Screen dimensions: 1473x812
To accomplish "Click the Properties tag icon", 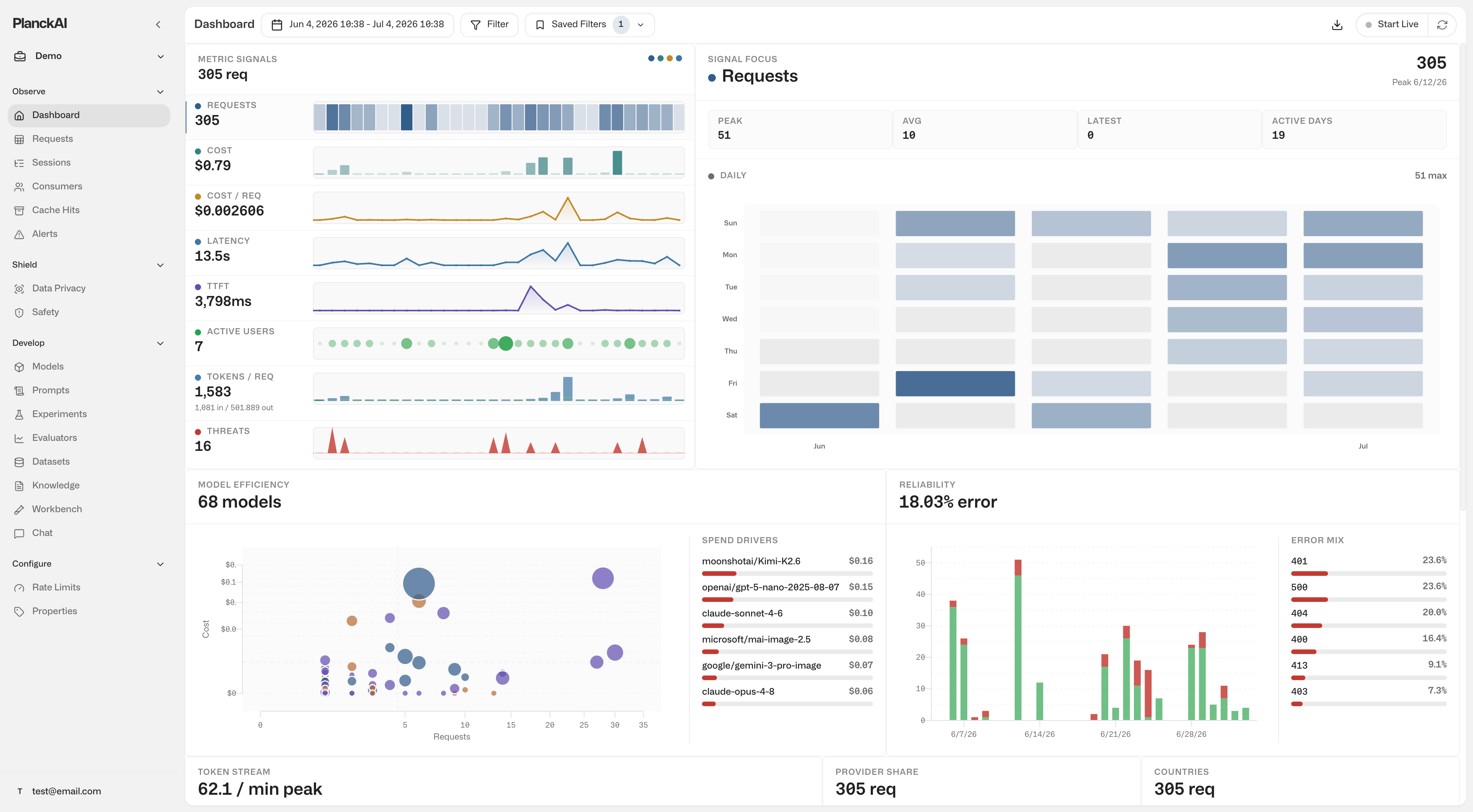I will (x=20, y=611).
